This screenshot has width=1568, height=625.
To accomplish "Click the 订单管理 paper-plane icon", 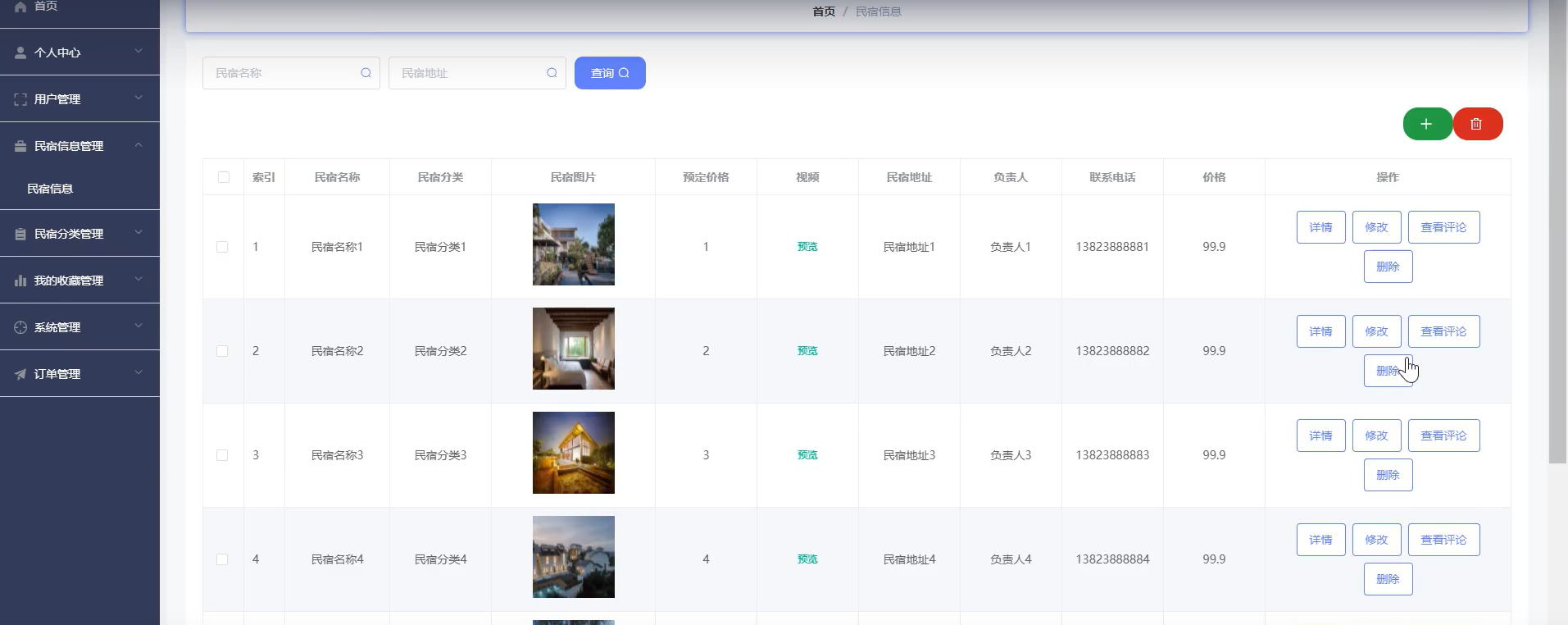I will coord(20,374).
